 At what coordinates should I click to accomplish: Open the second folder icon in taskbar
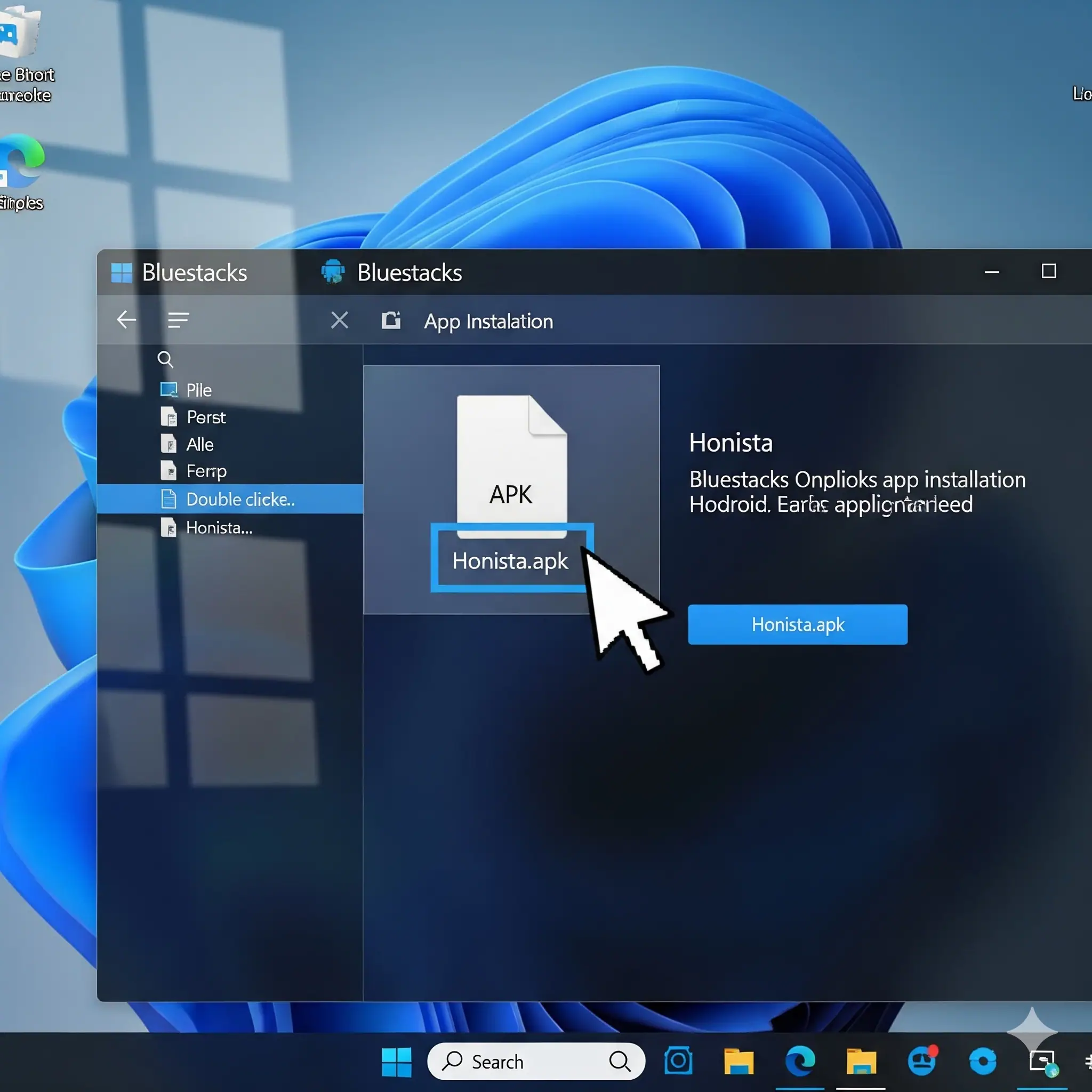tap(861, 1061)
